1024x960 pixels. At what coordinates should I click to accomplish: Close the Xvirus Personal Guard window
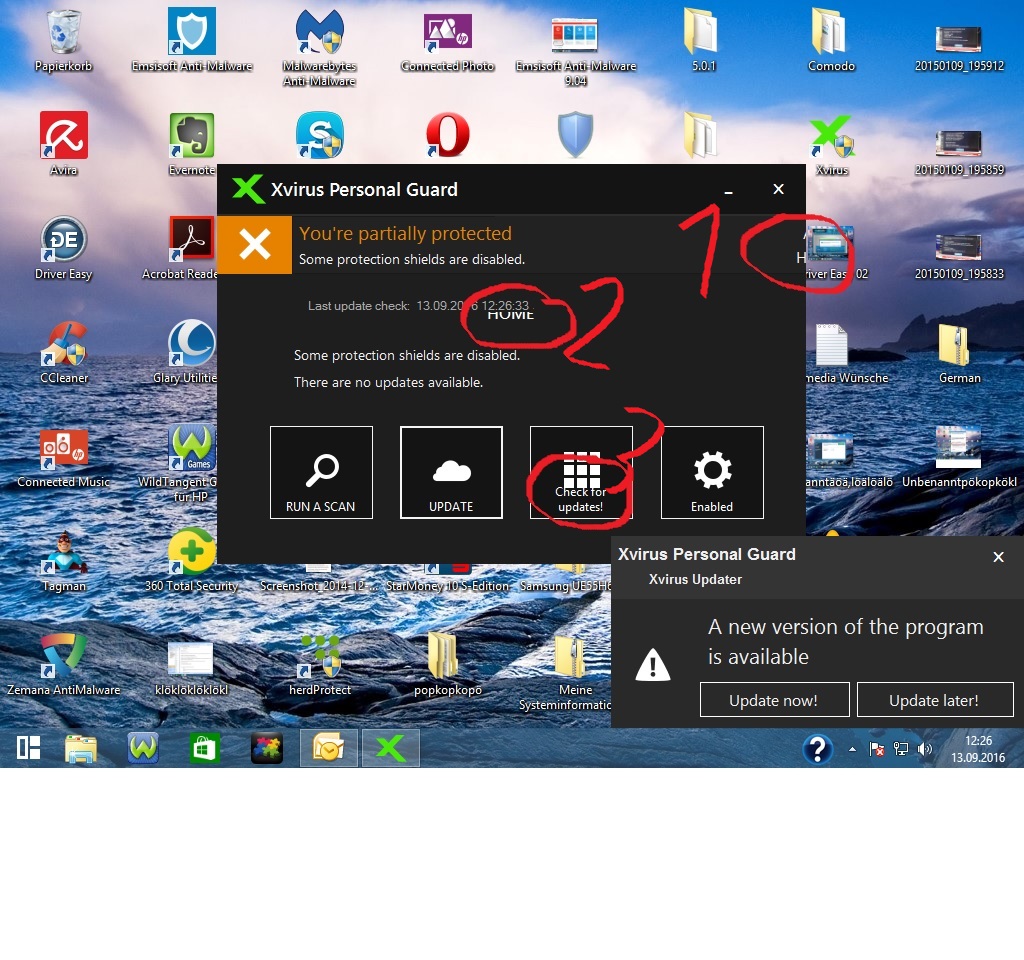[x=778, y=189]
